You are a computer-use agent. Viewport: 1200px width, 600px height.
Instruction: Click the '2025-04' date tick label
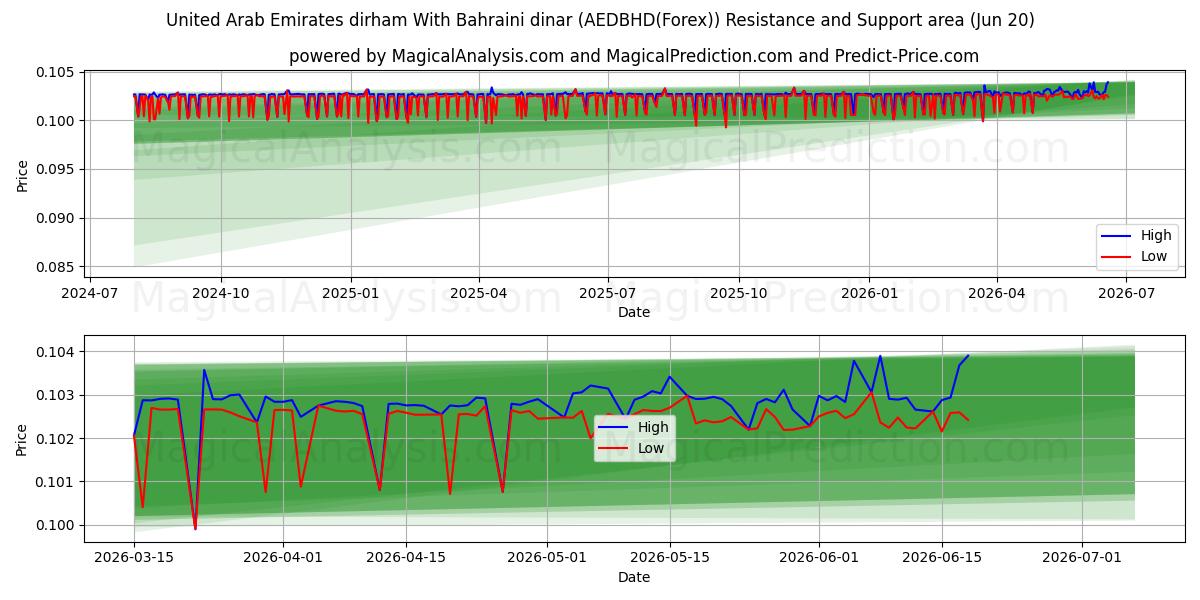(478, 294)
